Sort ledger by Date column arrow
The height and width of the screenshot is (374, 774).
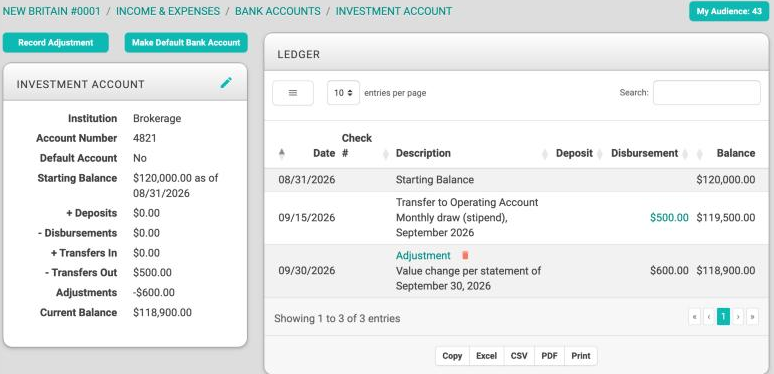(282, 153)
